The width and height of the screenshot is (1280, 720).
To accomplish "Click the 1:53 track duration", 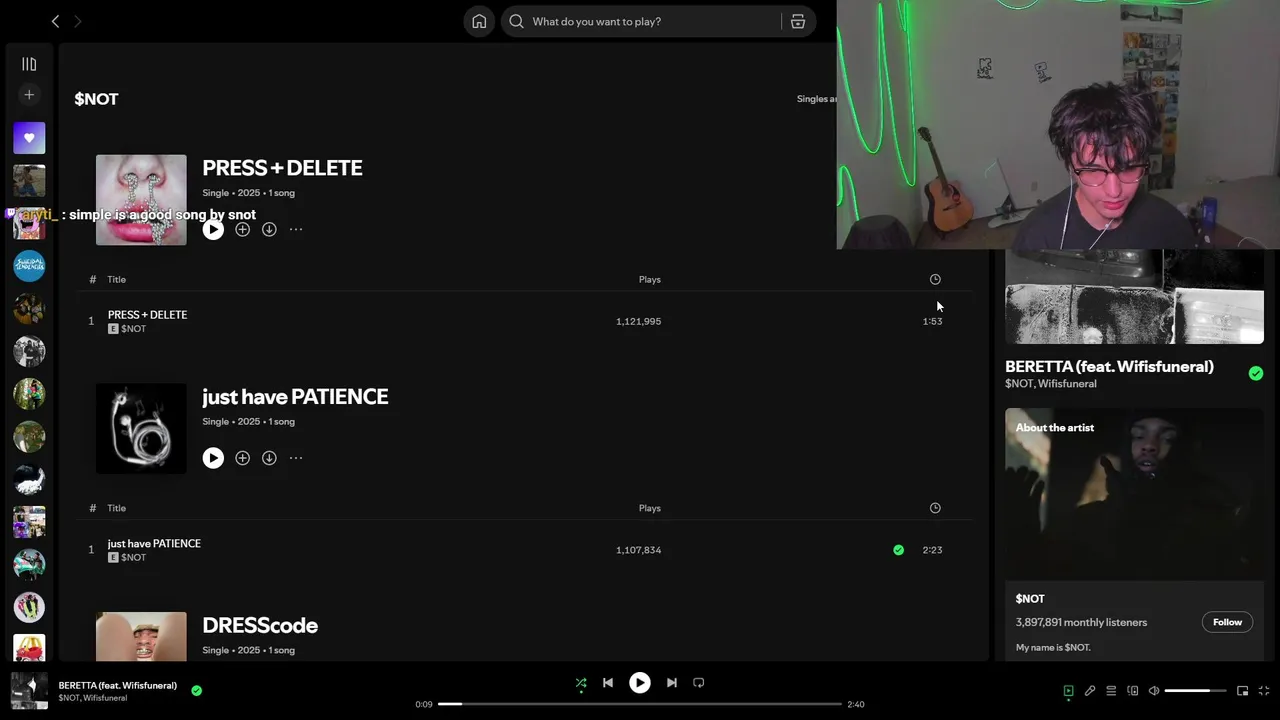I will pos(932,321).
